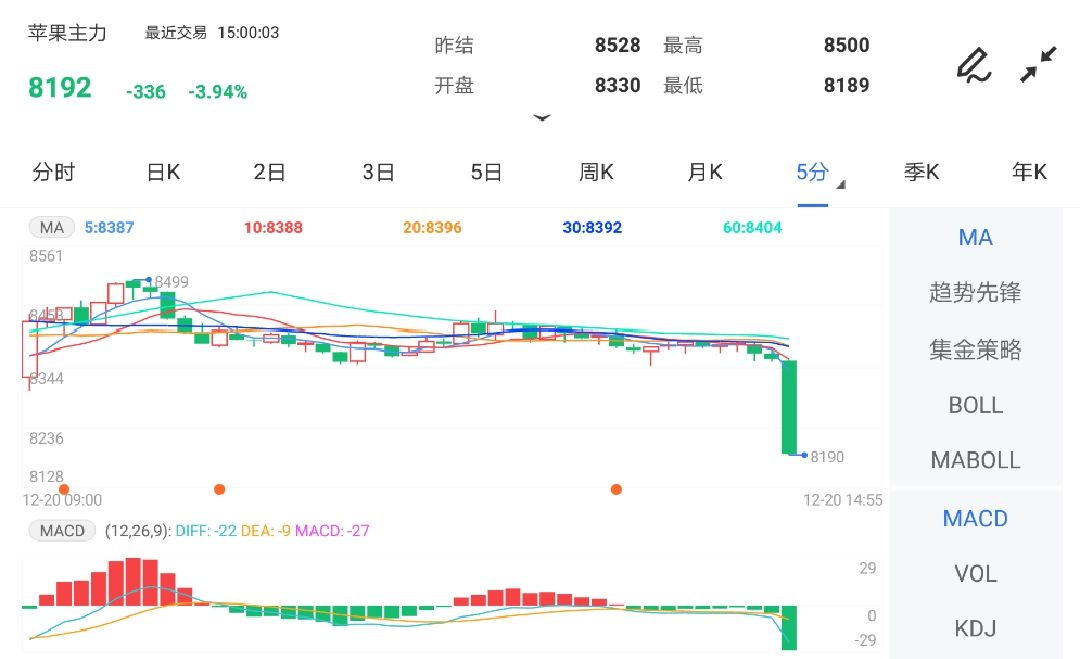Image resolution: width=1080 pixels, height=659 pixels.
Task: Click the MA 60:8404 value
Action: [x=753, y=227]
